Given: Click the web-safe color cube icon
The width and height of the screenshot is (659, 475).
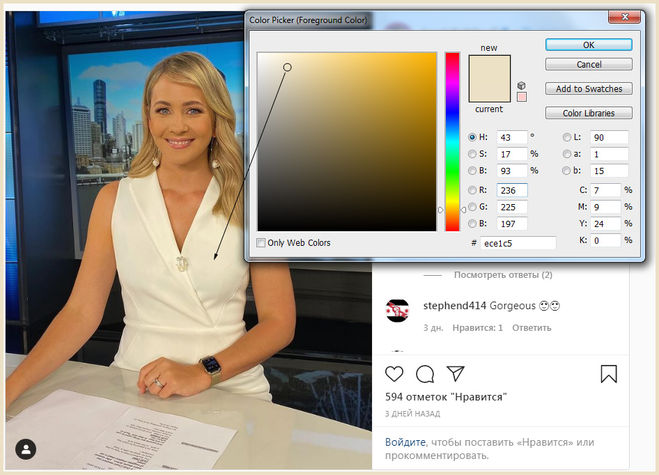Looking at the screenshot, I should [521, 86].
